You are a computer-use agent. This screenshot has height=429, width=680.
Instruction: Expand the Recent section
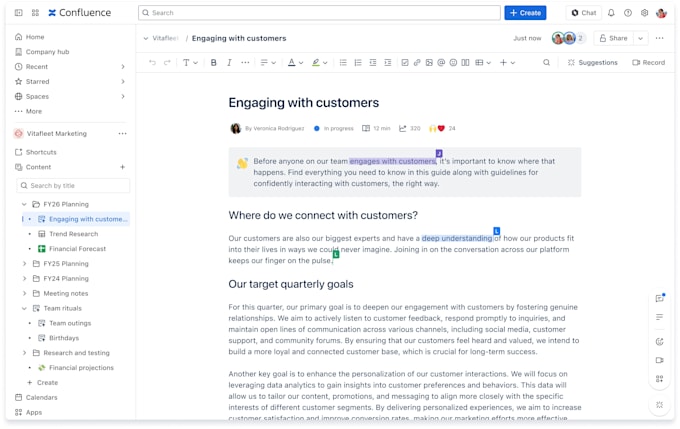click(123, 67)
